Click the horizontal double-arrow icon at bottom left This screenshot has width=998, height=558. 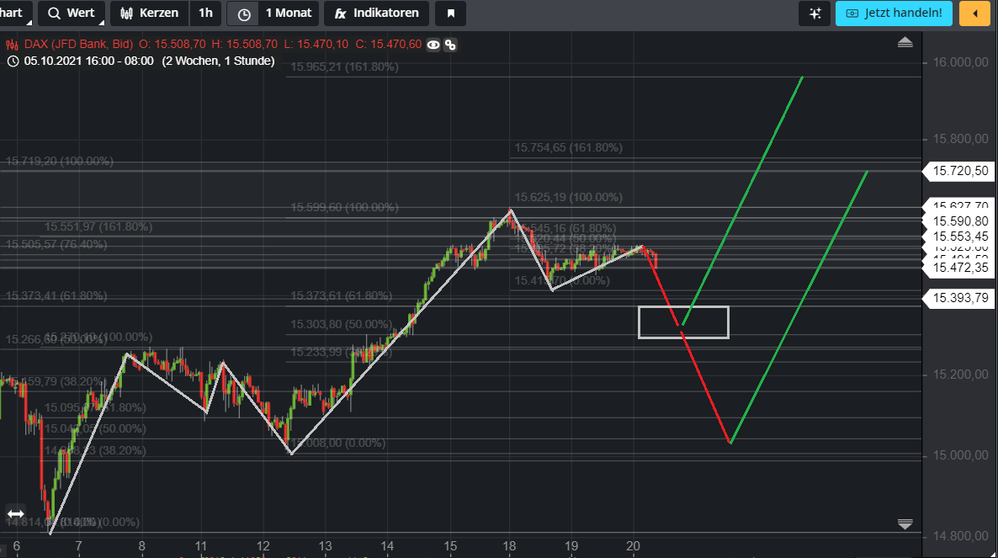point(16,513)
